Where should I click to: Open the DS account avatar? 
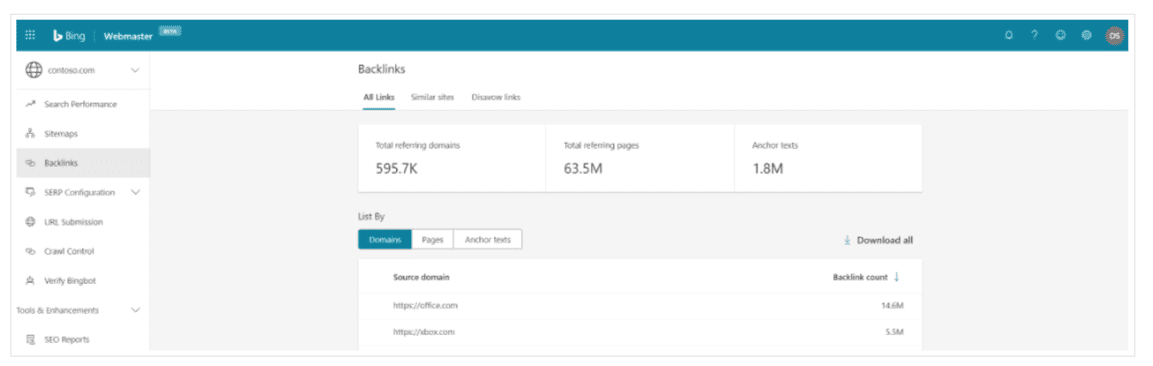coord(1114,36)
